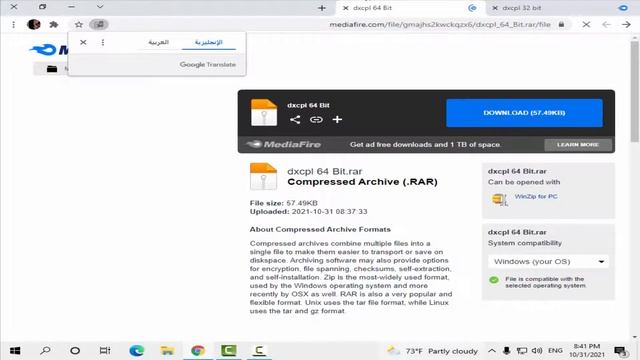The height and width of the screenshot is (360, 640).
Task: Click the volume speaker tray icon
Action: [537, 351]
